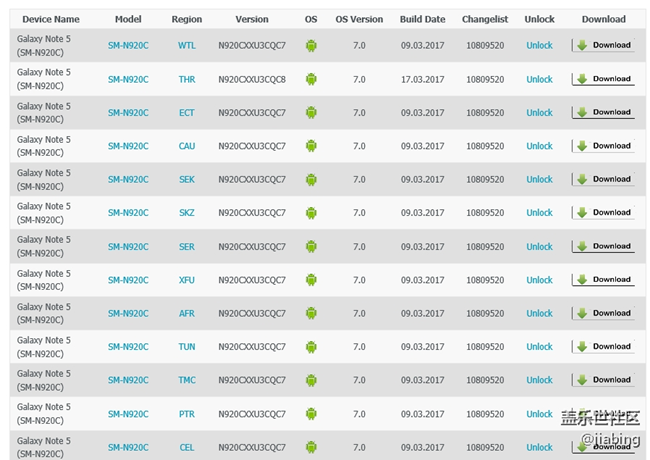Click the Android icon in the XFU row

pos(311,280)
